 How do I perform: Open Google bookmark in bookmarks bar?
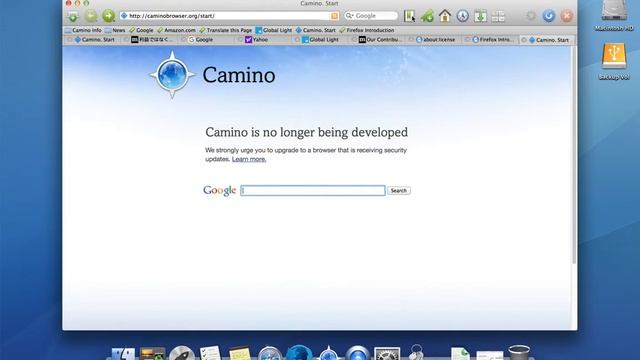141,30
